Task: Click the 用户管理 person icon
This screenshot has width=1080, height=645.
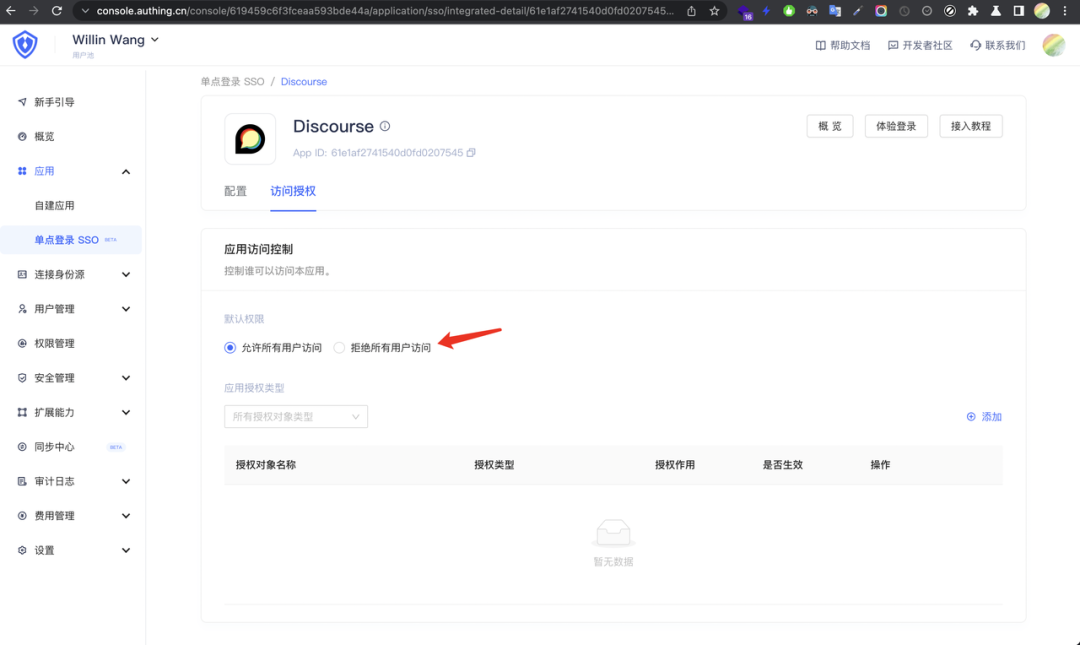Action: click(22, 309)
